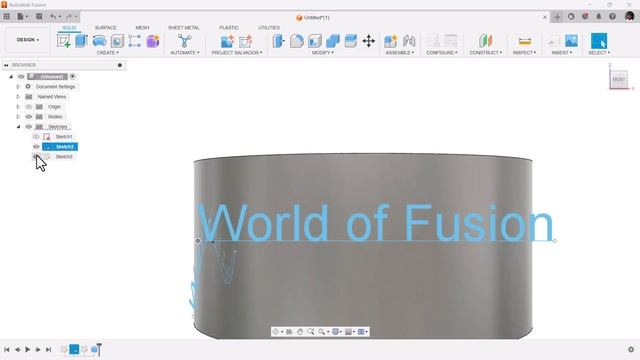Toggle visibility eye of Sketches folder
Image resolution: width=640 pixels, height=360 pixels.
coord(29,127)
